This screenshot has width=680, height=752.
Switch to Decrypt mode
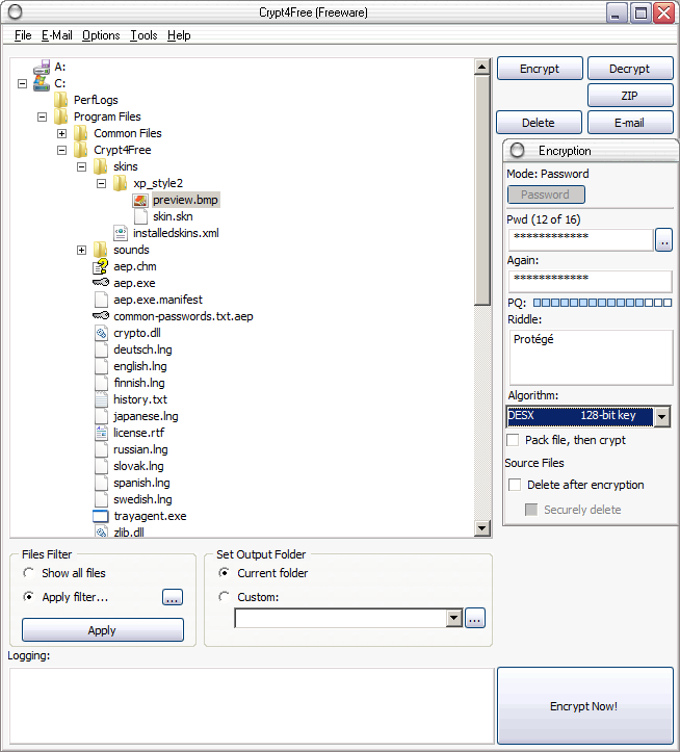(x=630, y=69)
